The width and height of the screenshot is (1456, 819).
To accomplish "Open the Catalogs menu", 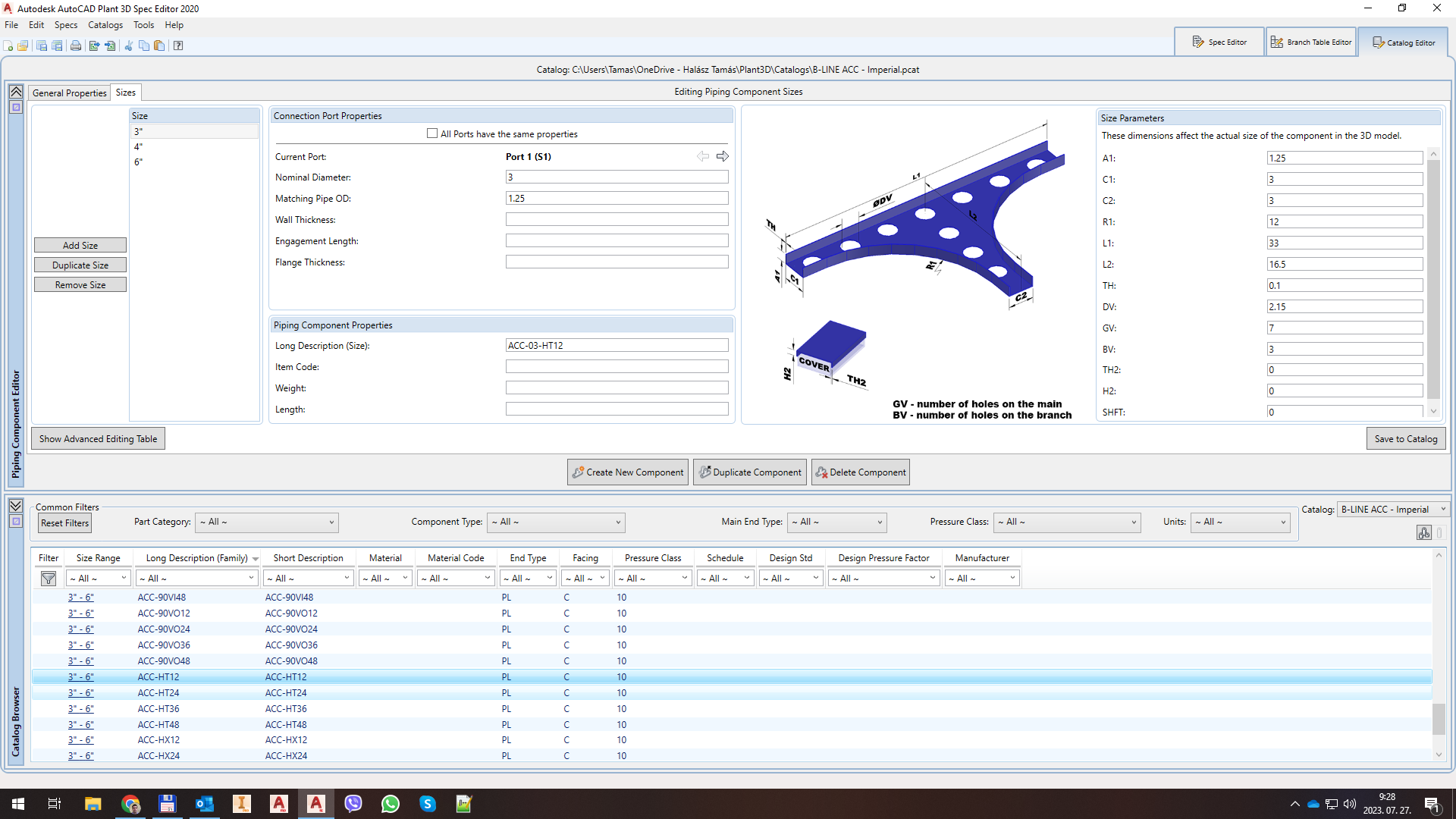I will 105,25.
